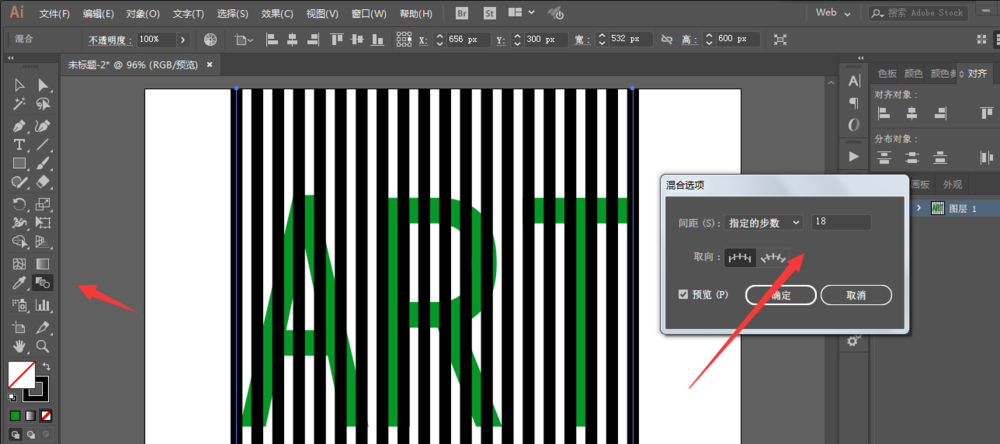1000x444 pixels.
Task: Collapse the right panel dock arrows
Action: (863, 57)
